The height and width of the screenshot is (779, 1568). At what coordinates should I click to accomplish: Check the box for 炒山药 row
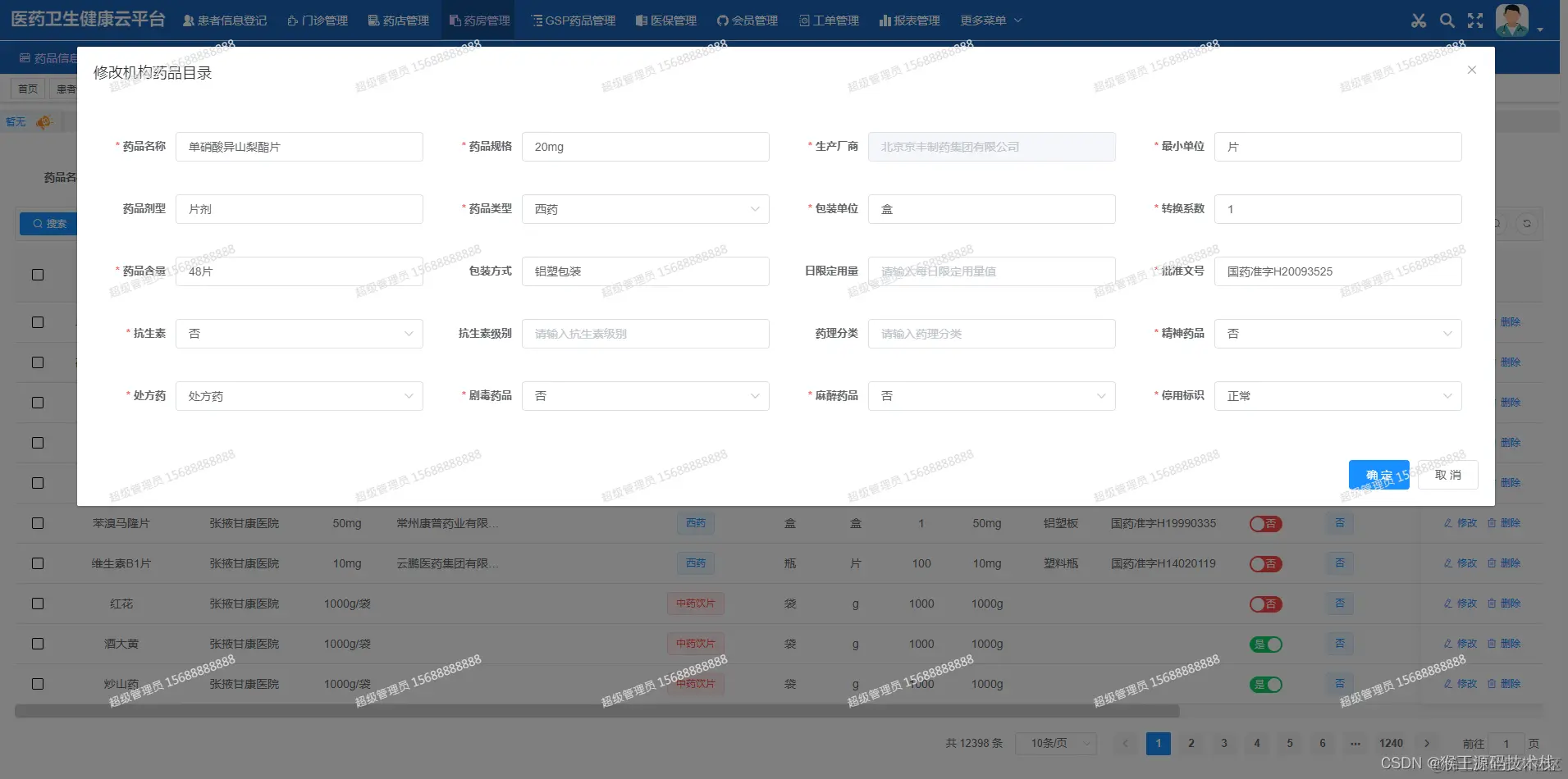(x=38, y=684)
